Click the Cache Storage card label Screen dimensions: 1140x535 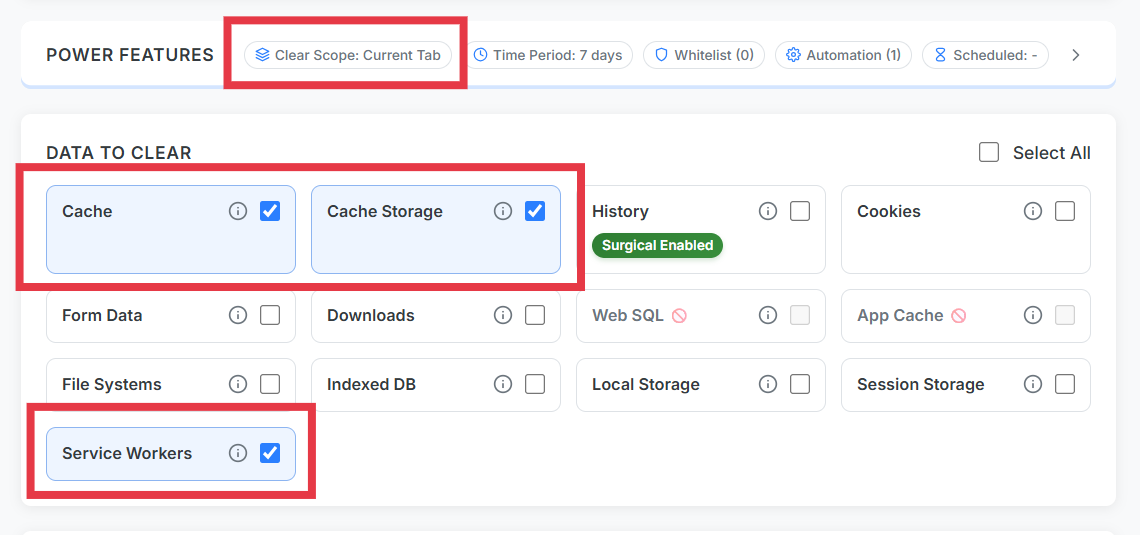coord(385,212)
